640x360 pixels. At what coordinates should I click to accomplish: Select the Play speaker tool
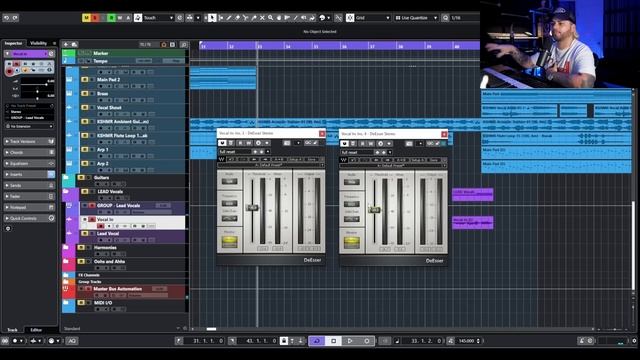pyautogui.click(x=304, y=18)
